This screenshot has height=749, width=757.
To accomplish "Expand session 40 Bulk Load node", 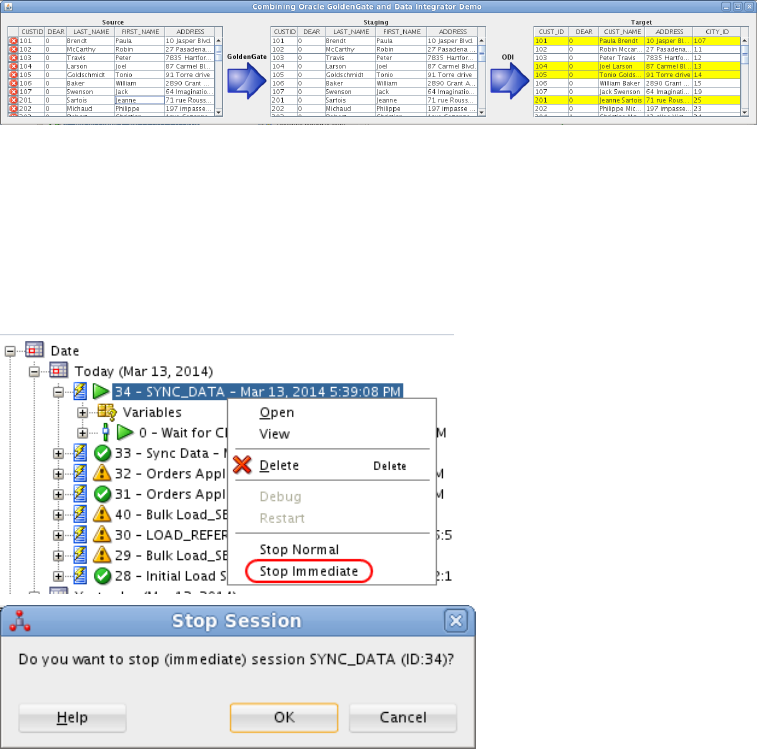I will pos(58,515).
